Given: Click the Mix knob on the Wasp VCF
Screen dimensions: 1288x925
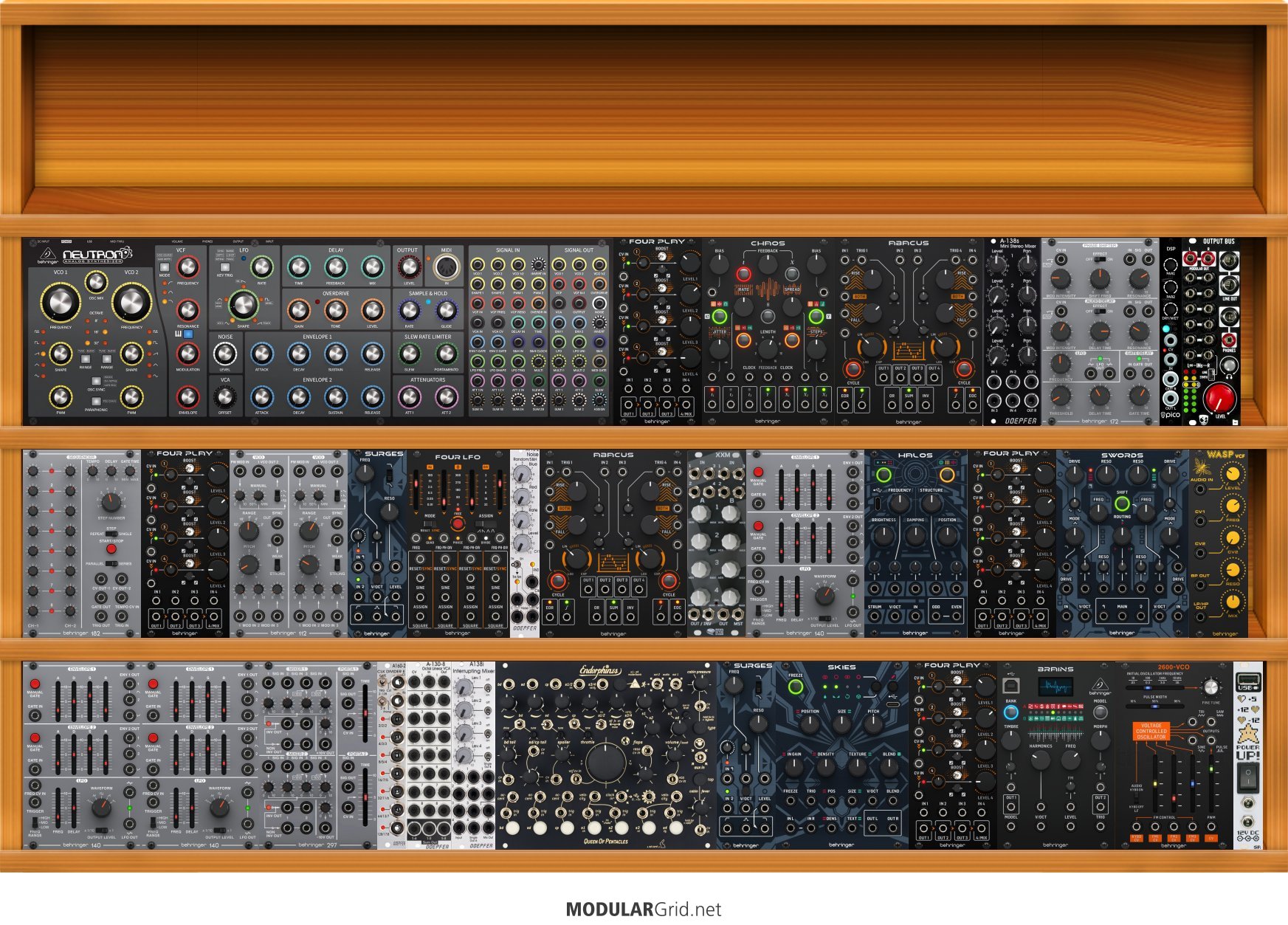Looking at the screenshot, I should [x=1233, y=601].
